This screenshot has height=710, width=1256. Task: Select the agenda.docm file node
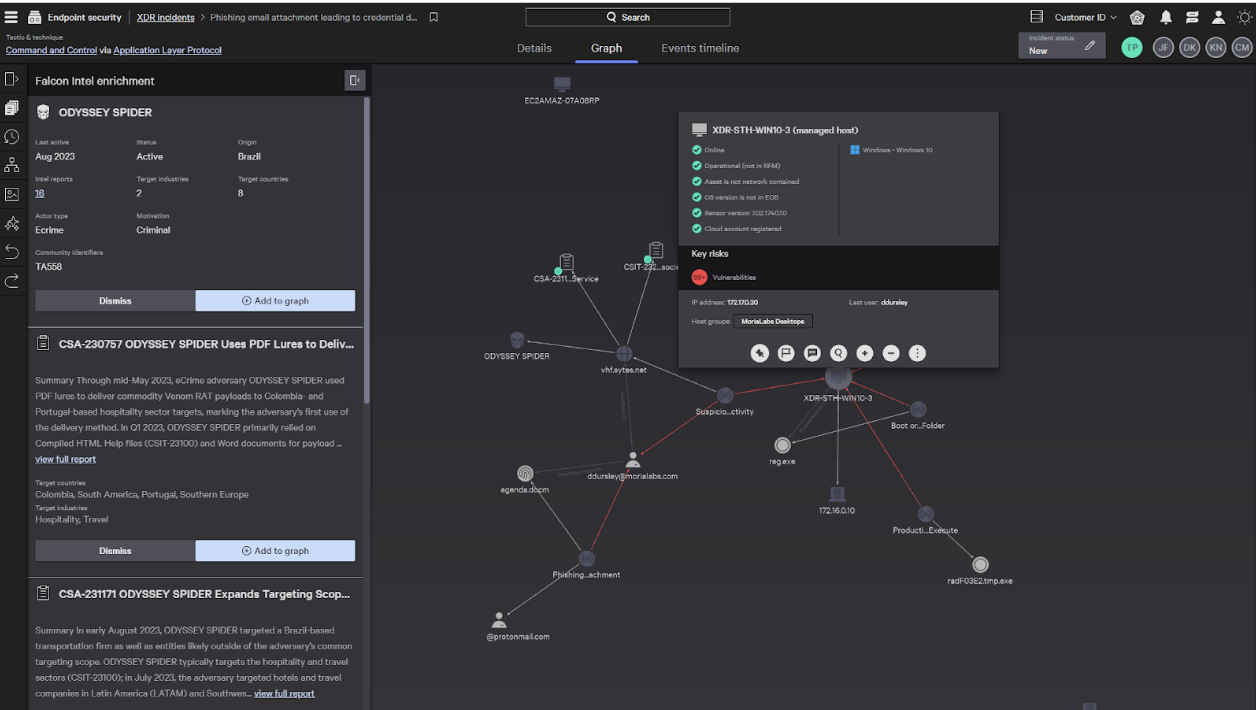pos(525,473)
